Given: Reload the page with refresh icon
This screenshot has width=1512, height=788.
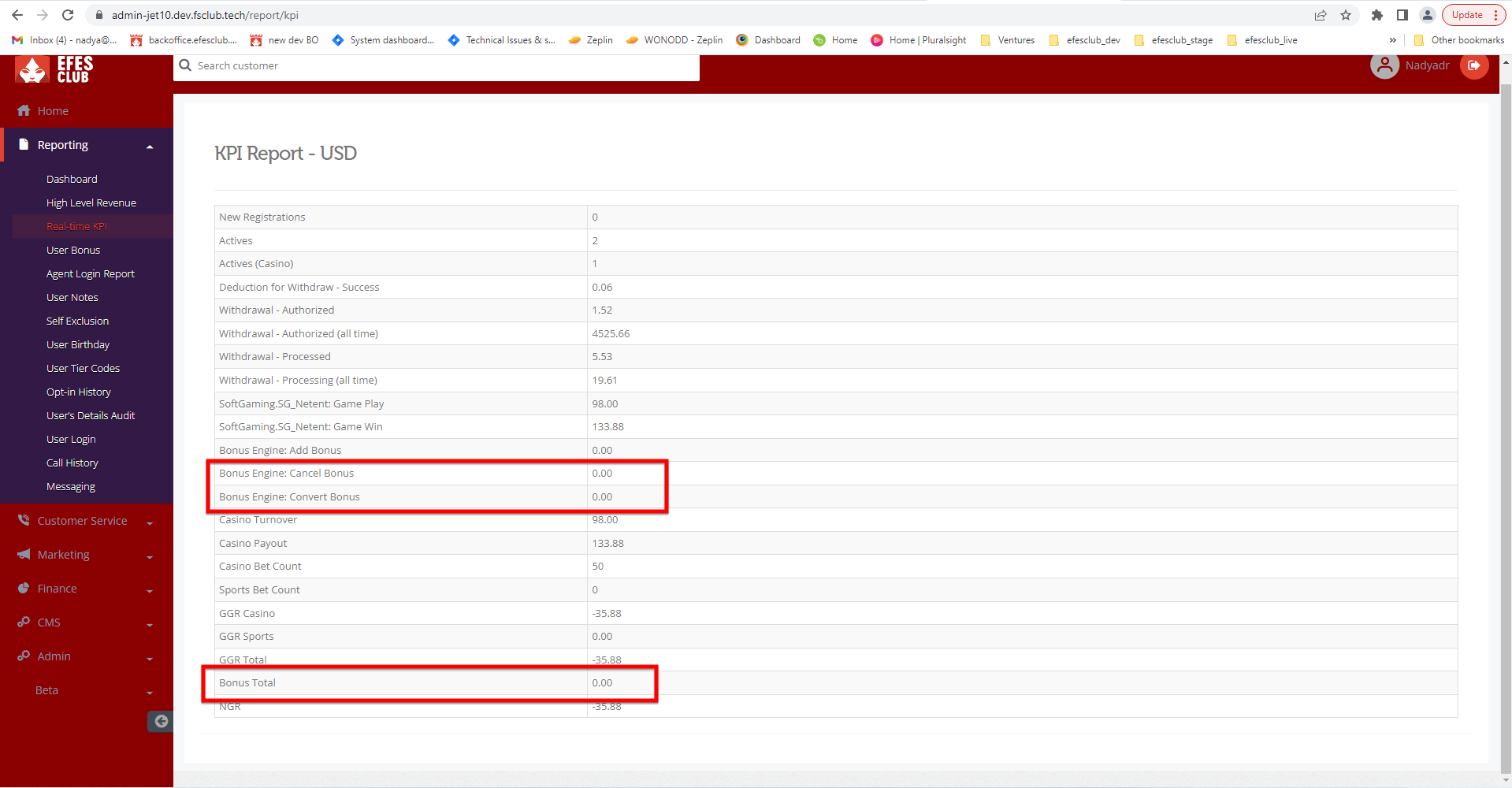Looking at the screenshot, I should (x=68, y=15).
